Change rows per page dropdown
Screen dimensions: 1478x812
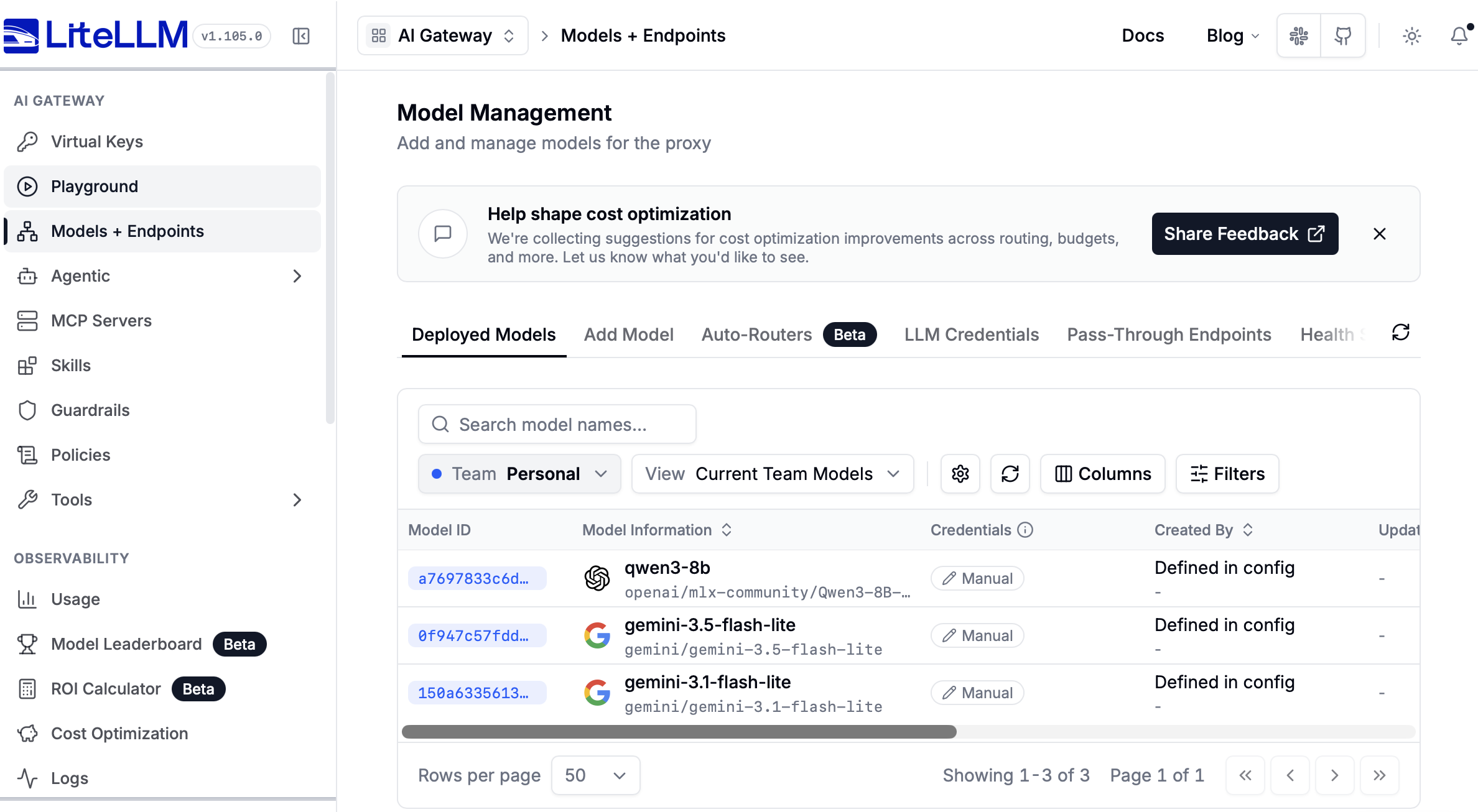coord(595,775)
